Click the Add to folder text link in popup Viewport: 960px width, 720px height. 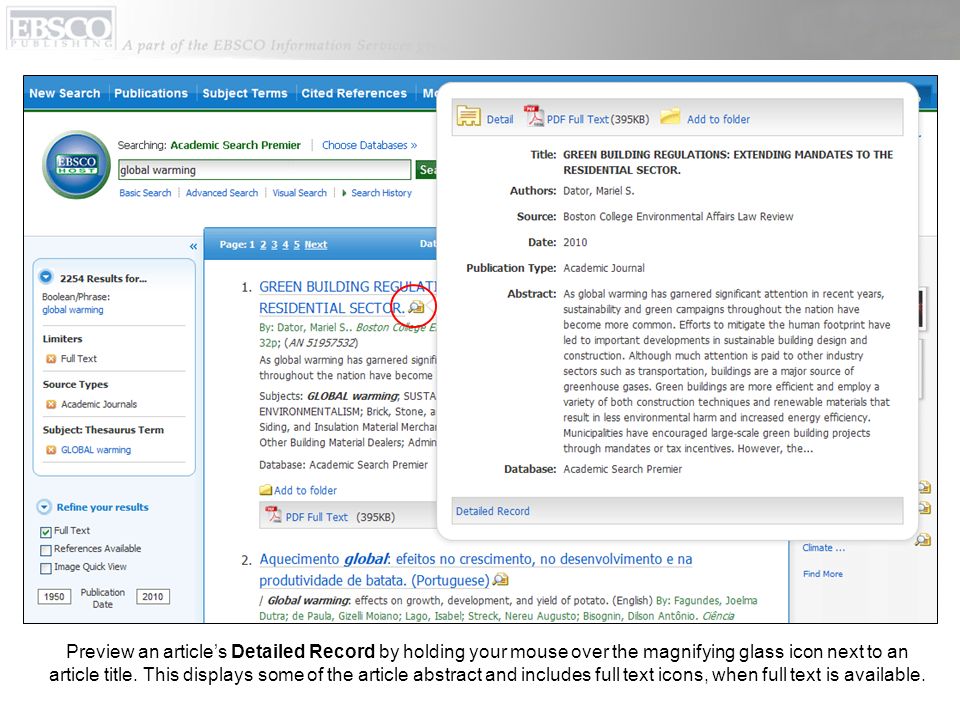coord(718,119)
